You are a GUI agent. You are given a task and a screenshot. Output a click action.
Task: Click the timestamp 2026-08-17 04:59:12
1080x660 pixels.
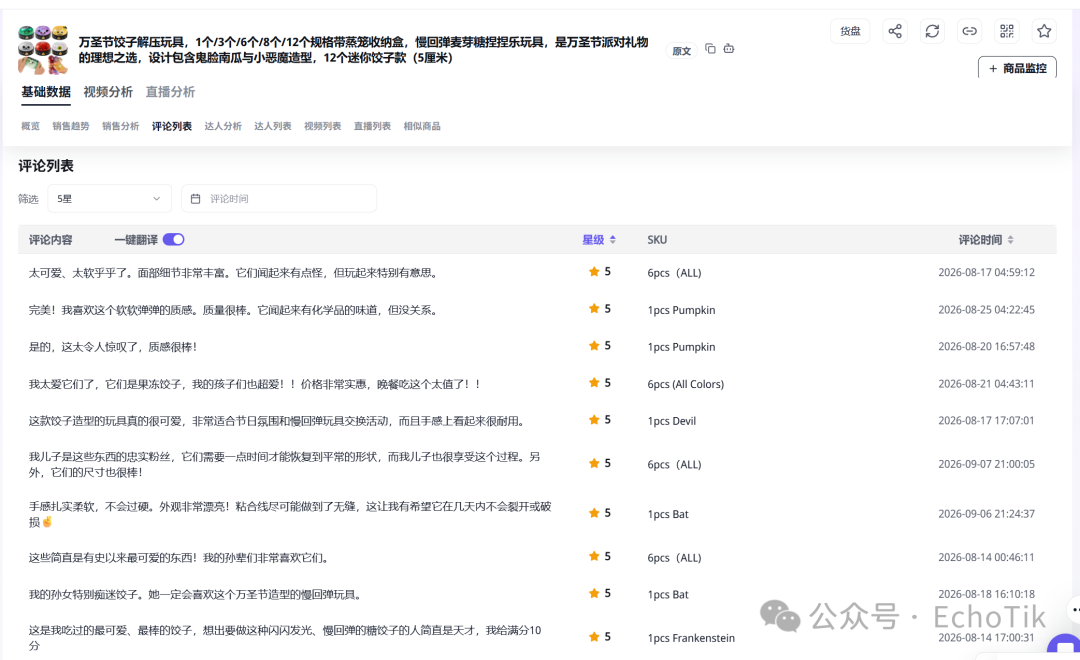[986, 272]
